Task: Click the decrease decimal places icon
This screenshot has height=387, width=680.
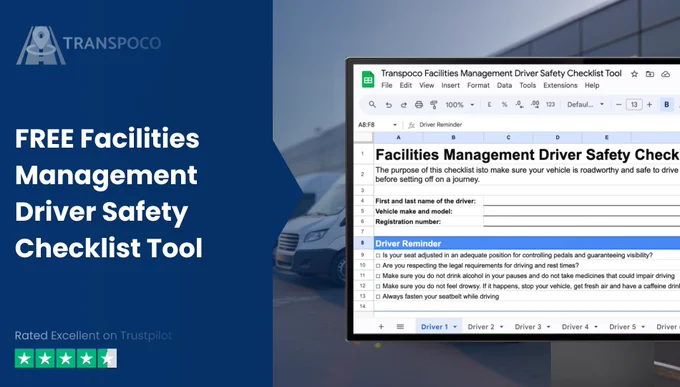Action: click(519, 105)
